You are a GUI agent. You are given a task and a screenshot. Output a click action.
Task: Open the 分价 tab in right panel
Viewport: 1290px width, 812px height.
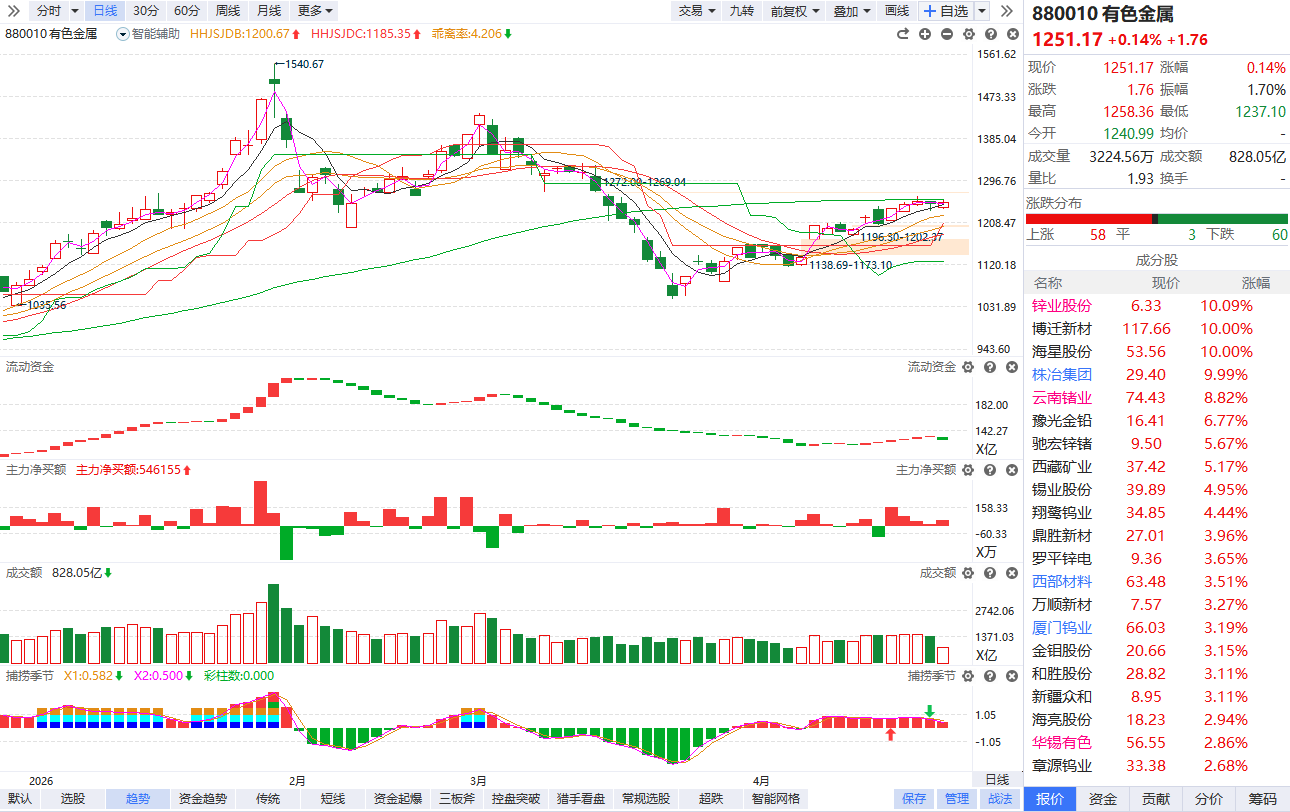(1209, 799)
